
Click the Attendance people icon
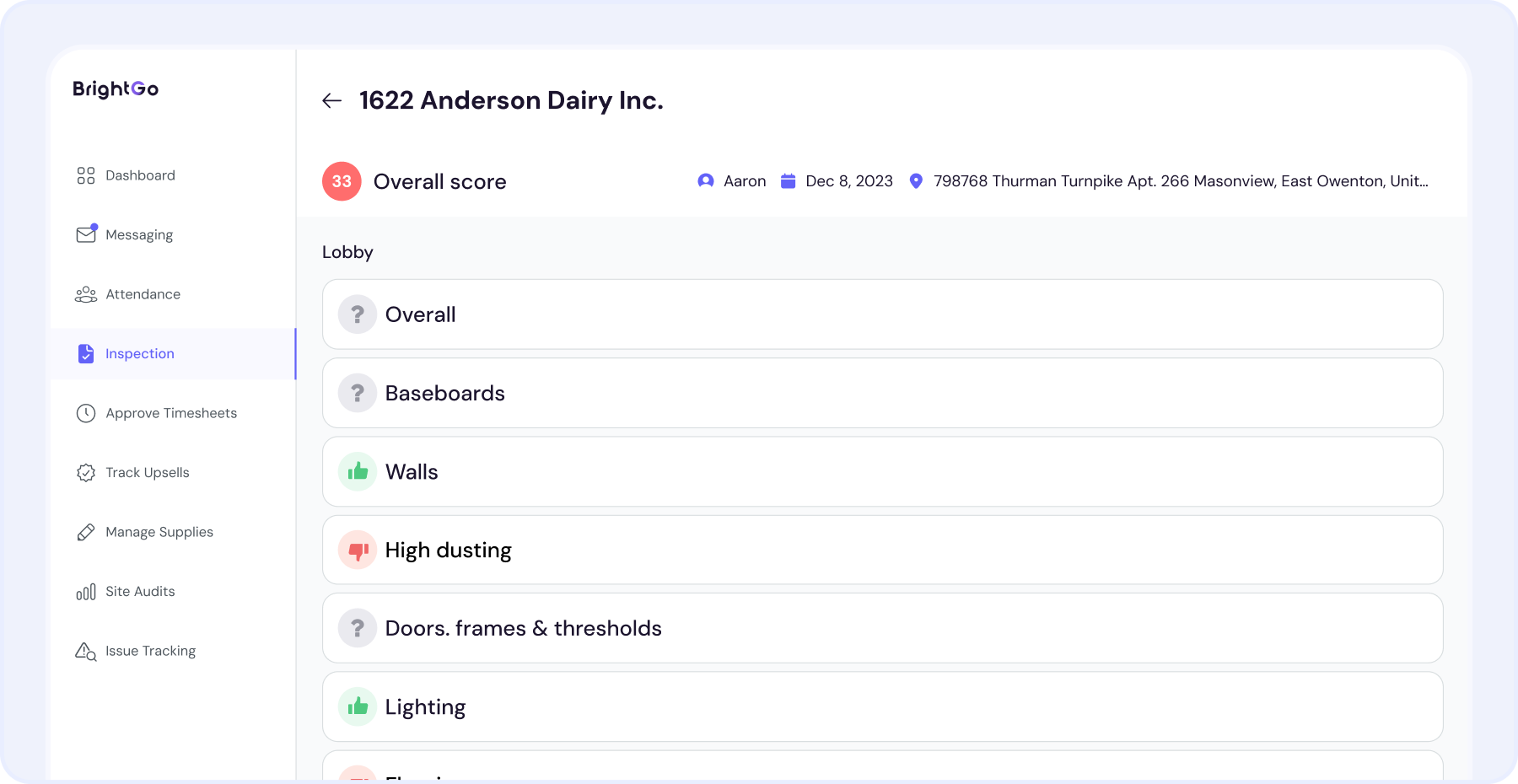pyautogui.click(x=86, y=294)
